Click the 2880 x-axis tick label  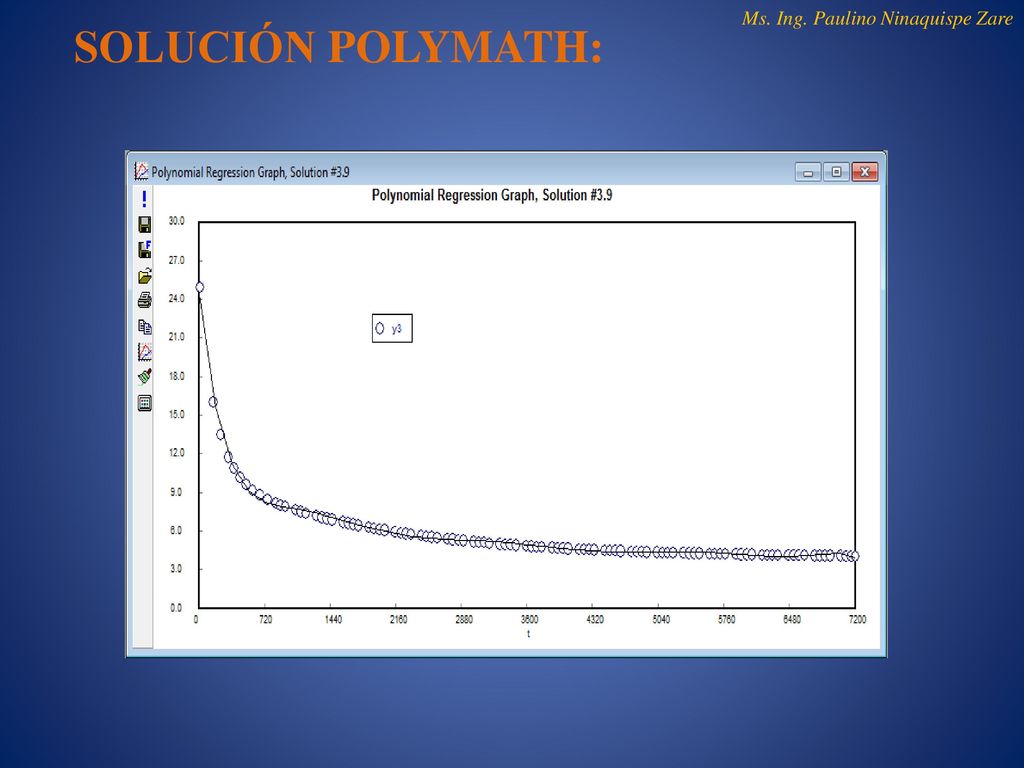[x=464, y=619]
